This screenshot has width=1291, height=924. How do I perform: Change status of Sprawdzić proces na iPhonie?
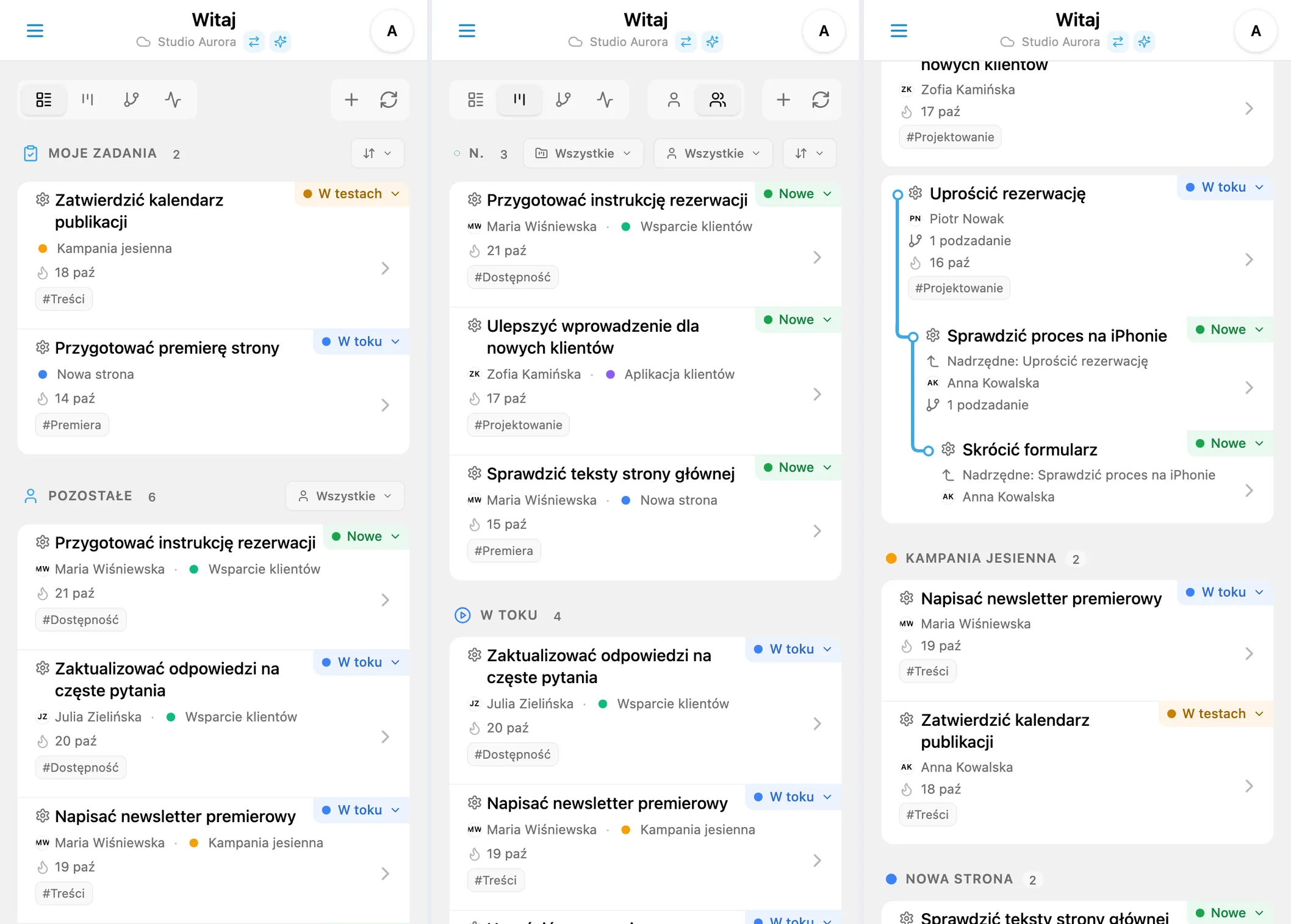click(1230, 329)
